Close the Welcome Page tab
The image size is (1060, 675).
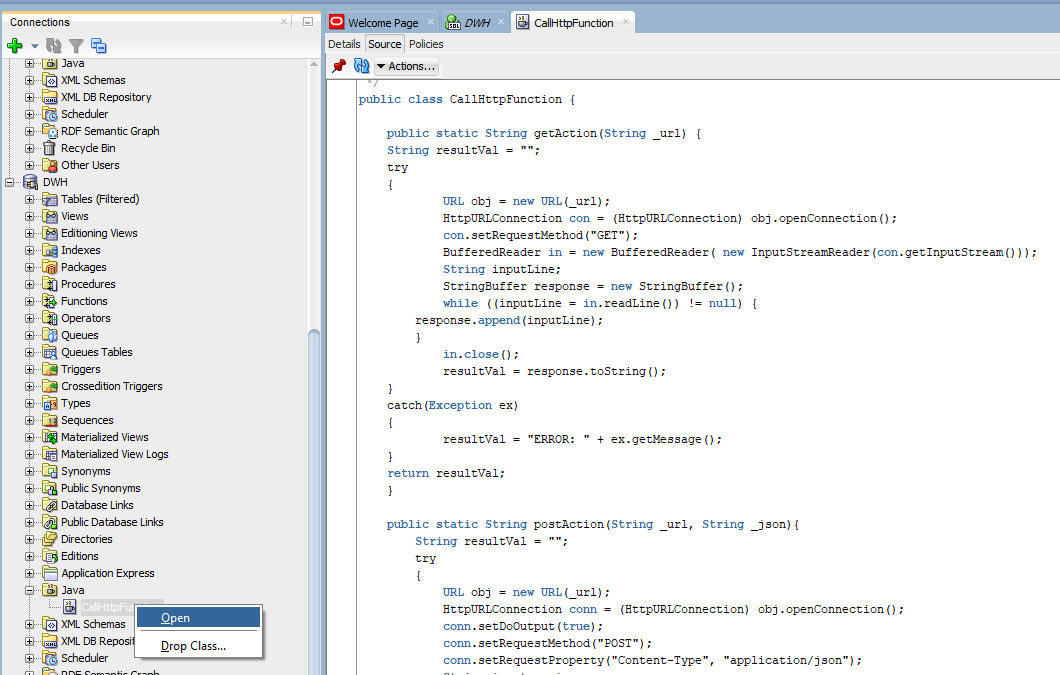click(x=431, y=22)
